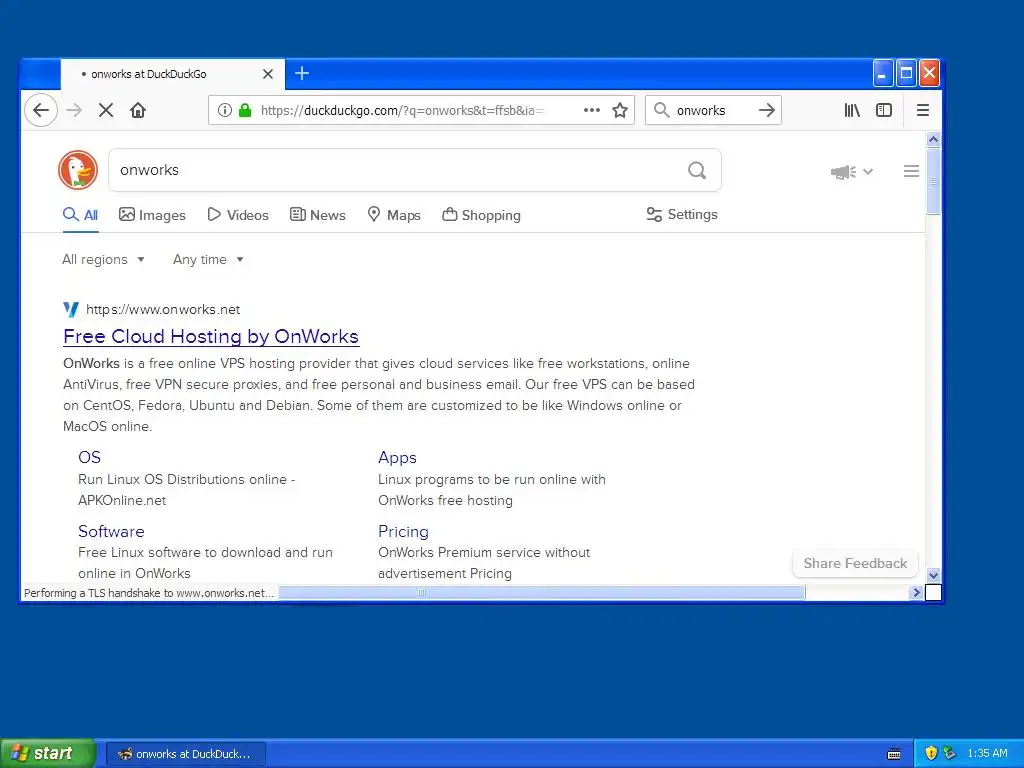Viewport: 1024px width, 768px height.
Task: Click onworks at DuckDuck taskbar button
Action: pyautogui.click(x=185, y=754)
